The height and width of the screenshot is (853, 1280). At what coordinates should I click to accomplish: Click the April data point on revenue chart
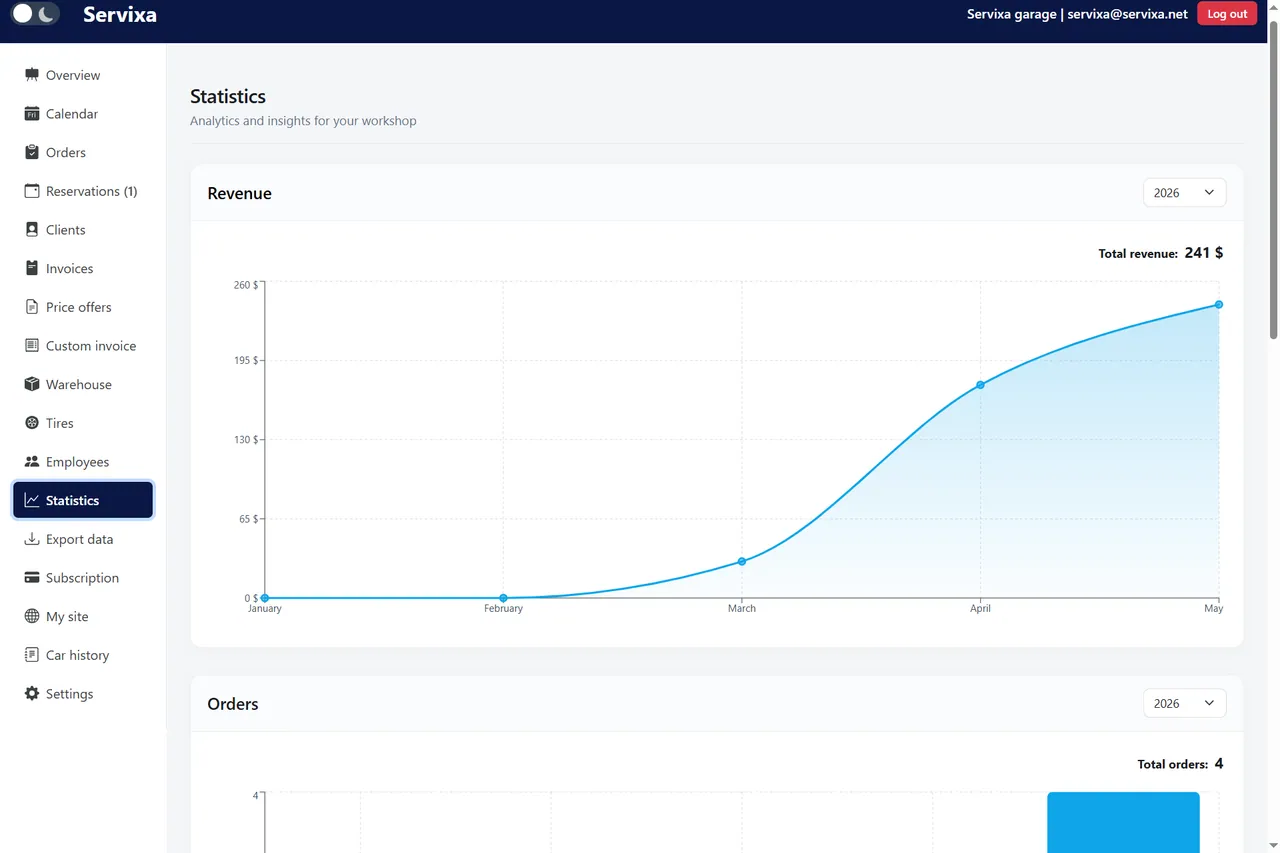[x=980, y=385]
